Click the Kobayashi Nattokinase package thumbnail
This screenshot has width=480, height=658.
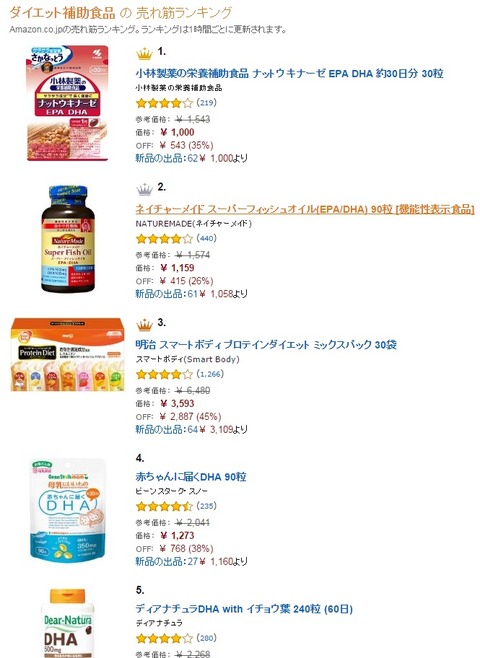coord(67,103)
